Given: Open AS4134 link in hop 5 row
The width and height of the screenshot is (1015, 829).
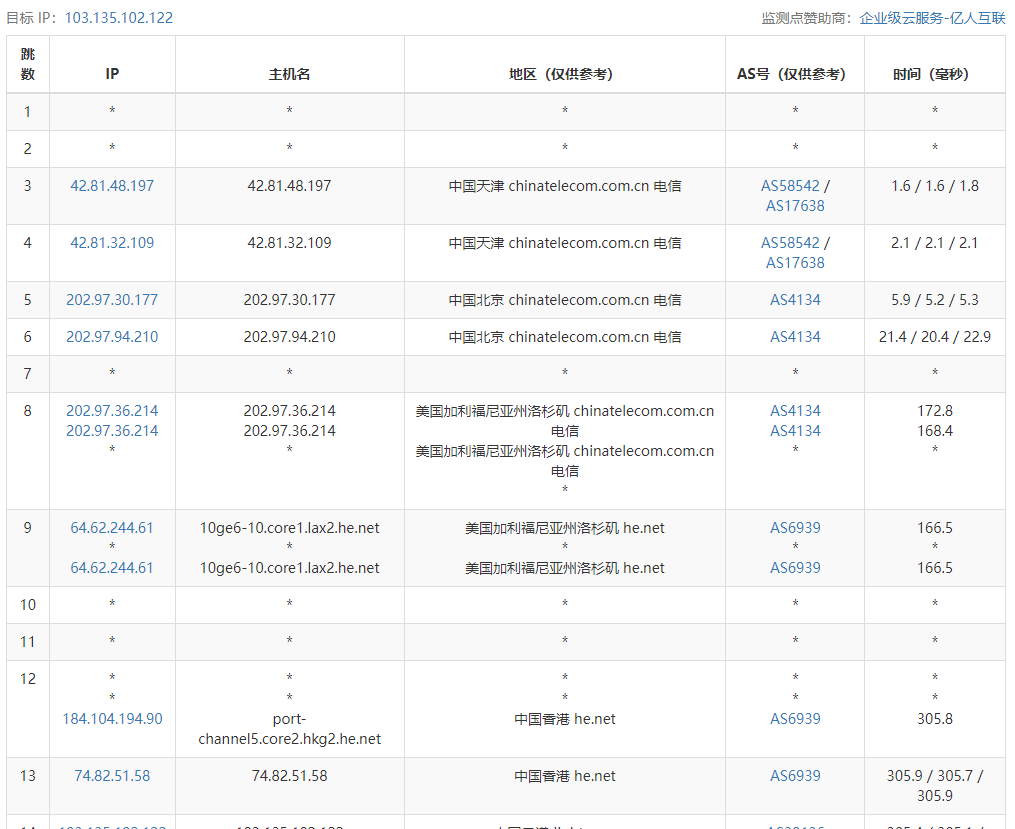Looking at the screenshot, I should click(x=795, y=300).
